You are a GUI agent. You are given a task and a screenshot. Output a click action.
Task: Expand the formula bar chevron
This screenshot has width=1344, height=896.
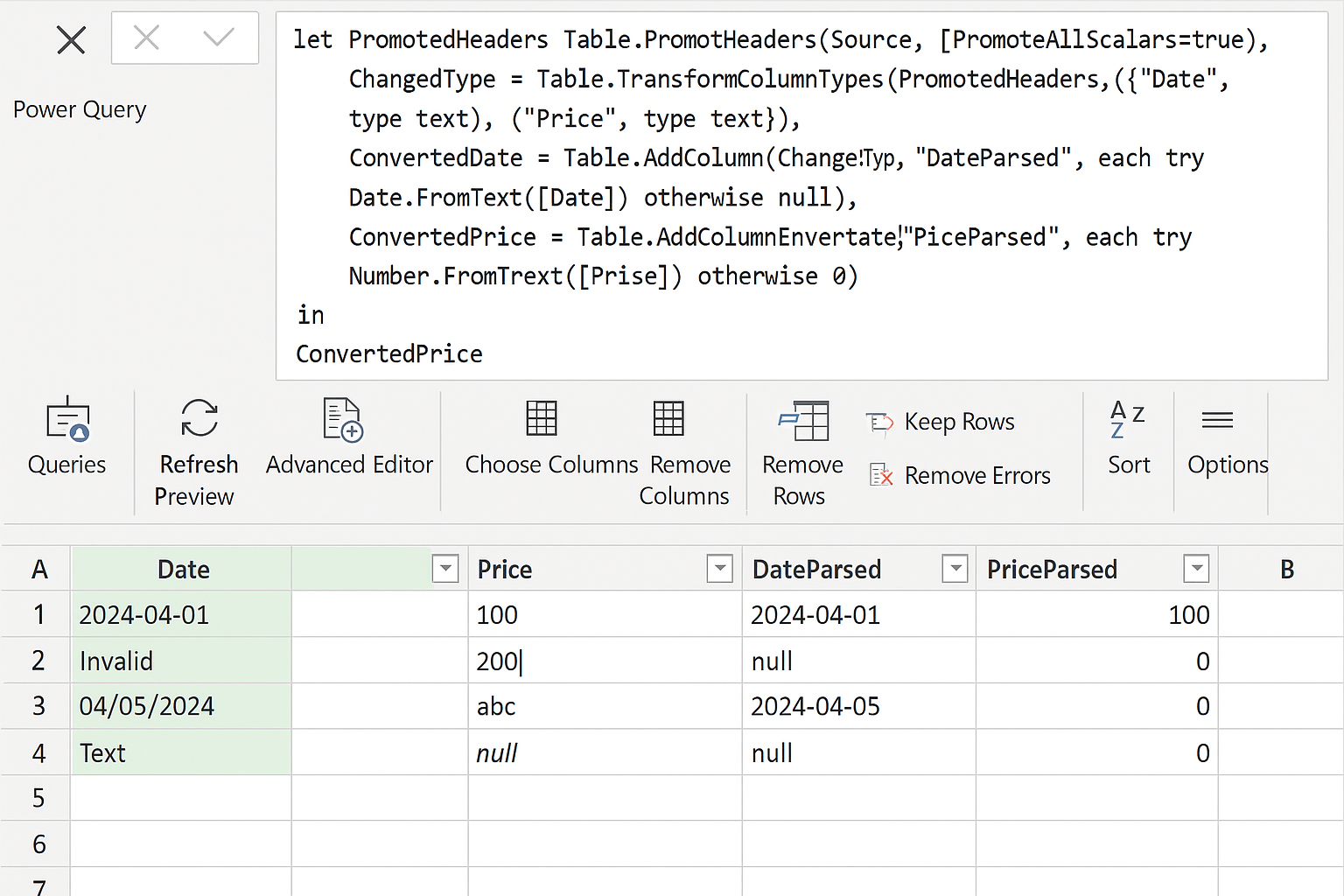pyautogui.click(x=218, y=37)
